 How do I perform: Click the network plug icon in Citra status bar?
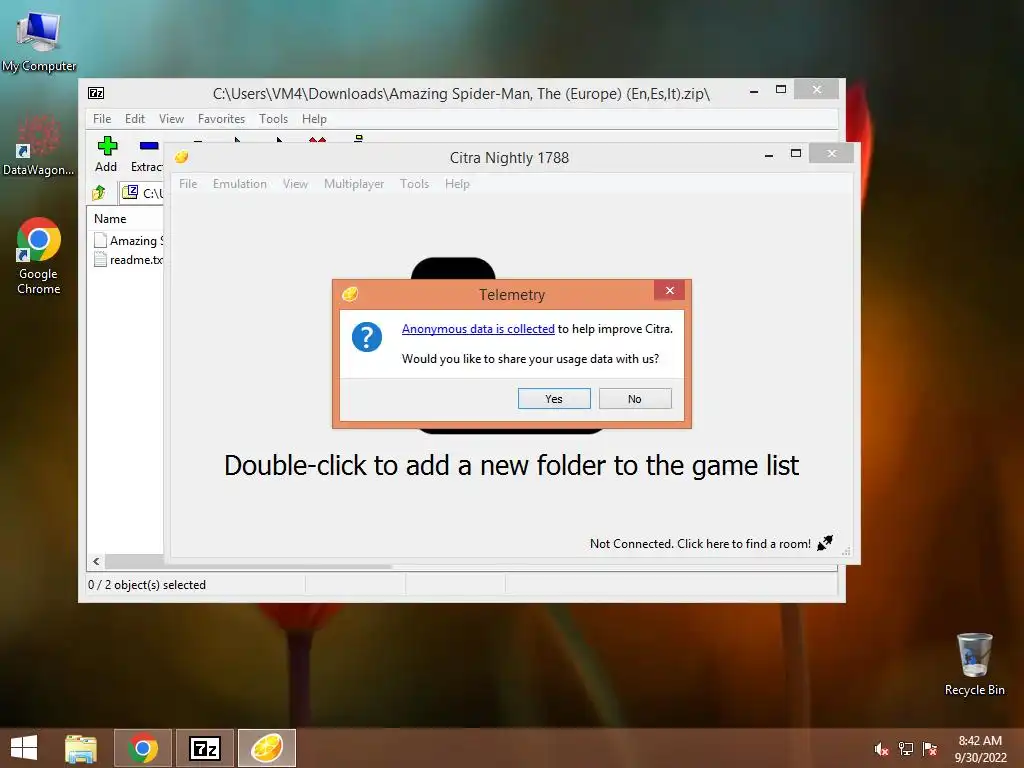(825, 543)
